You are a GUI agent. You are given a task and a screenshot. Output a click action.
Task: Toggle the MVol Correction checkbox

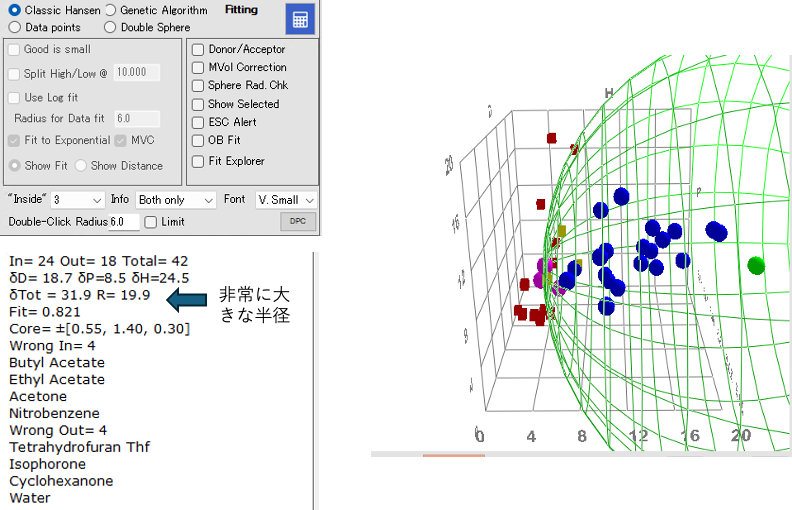(198, 68)
